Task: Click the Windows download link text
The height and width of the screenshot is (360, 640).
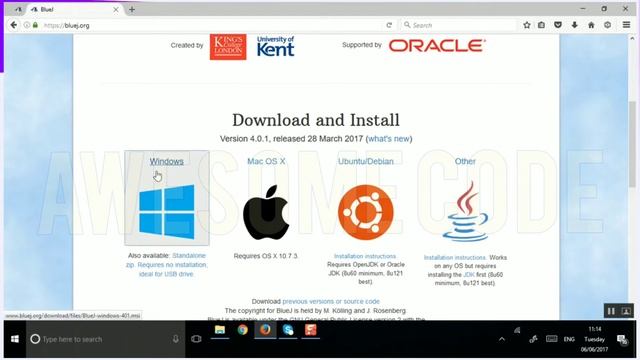Action: point(167,162)
